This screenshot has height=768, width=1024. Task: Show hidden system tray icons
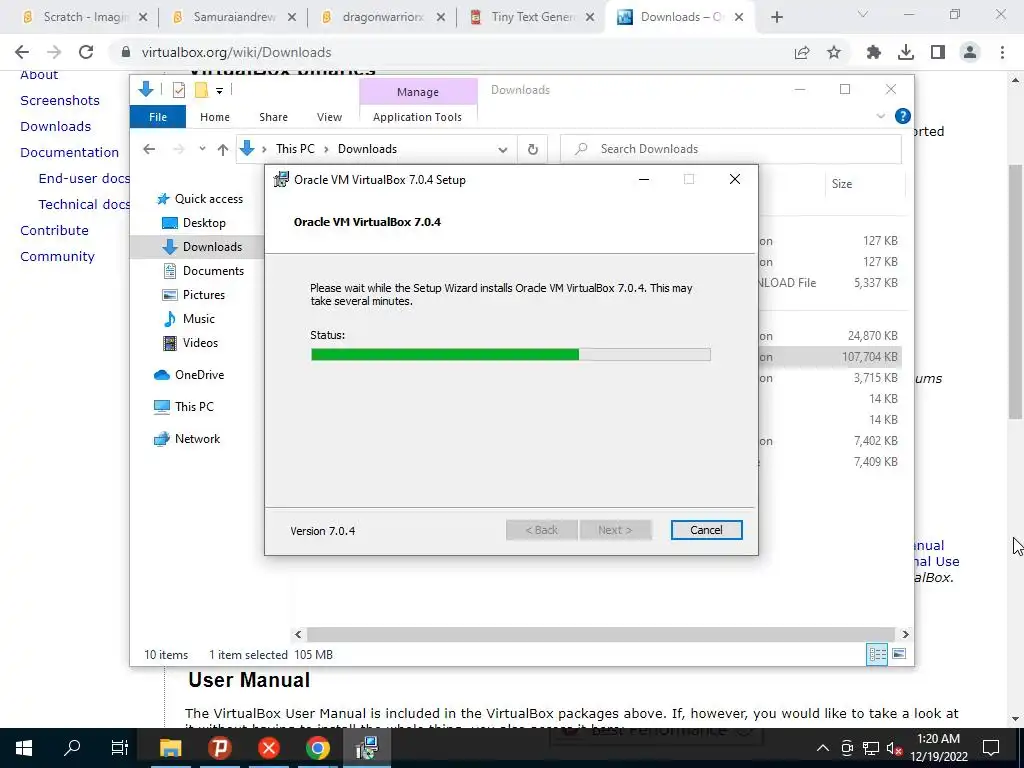[823, 748]
